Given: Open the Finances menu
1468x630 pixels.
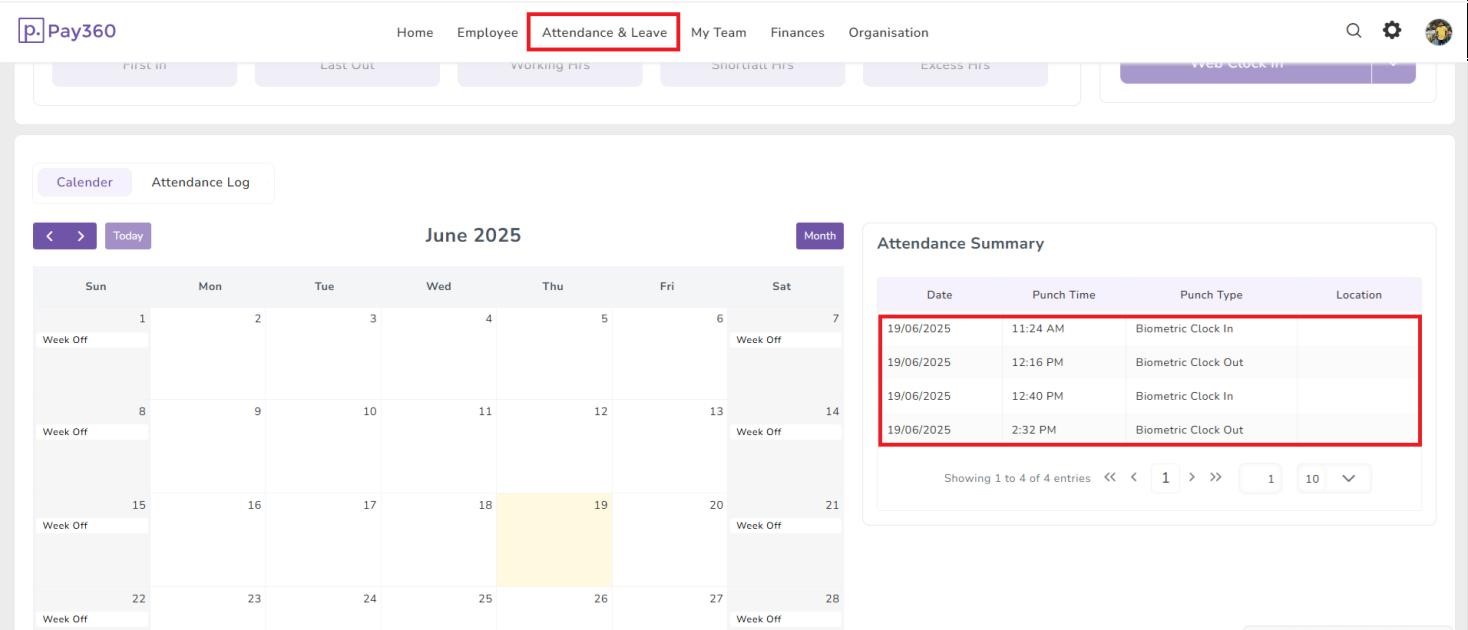Looking at the screenshot, I should click(x=797, y=32).
